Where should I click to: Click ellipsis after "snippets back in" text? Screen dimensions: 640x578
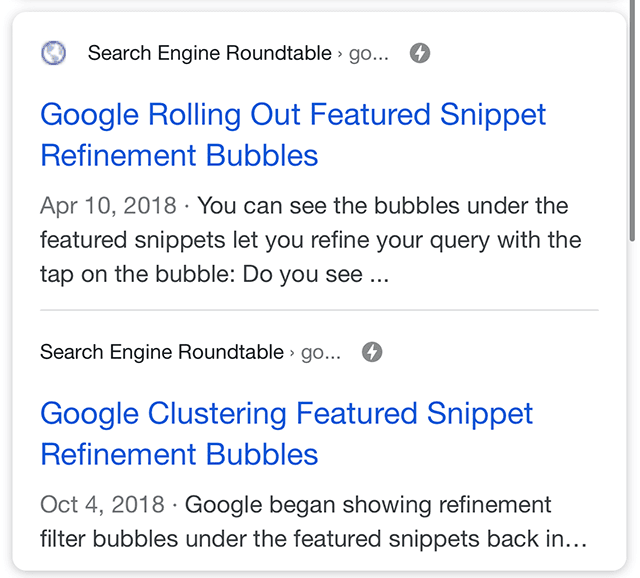coord(577,540)
